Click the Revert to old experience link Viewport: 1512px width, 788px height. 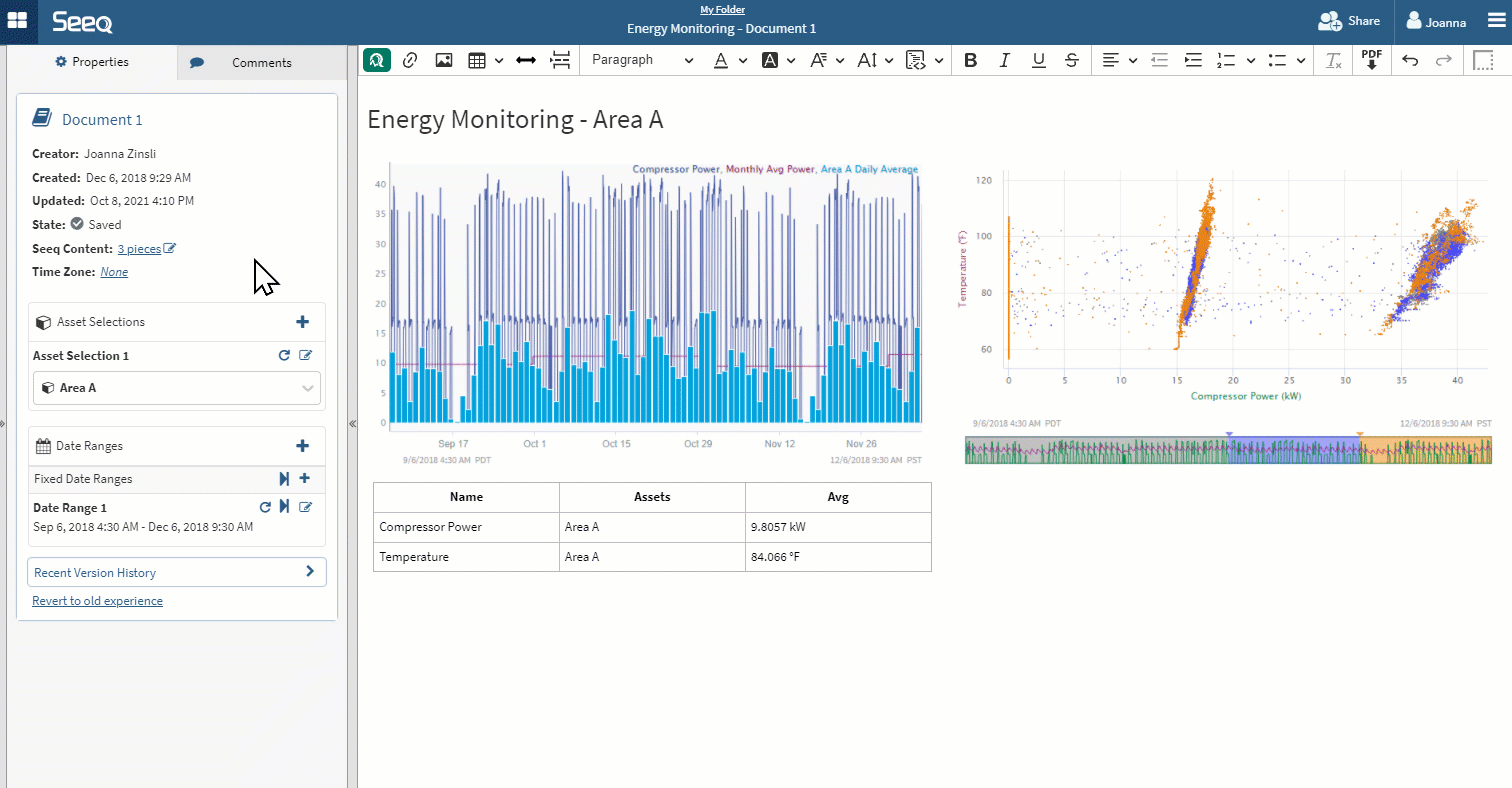coord(97,601)
